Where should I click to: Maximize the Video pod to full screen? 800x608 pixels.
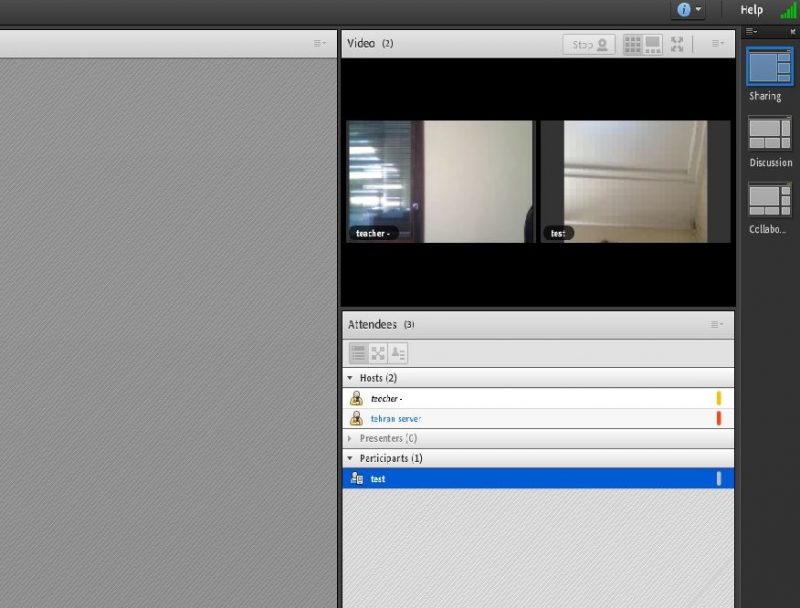click(x=678, y=44)
